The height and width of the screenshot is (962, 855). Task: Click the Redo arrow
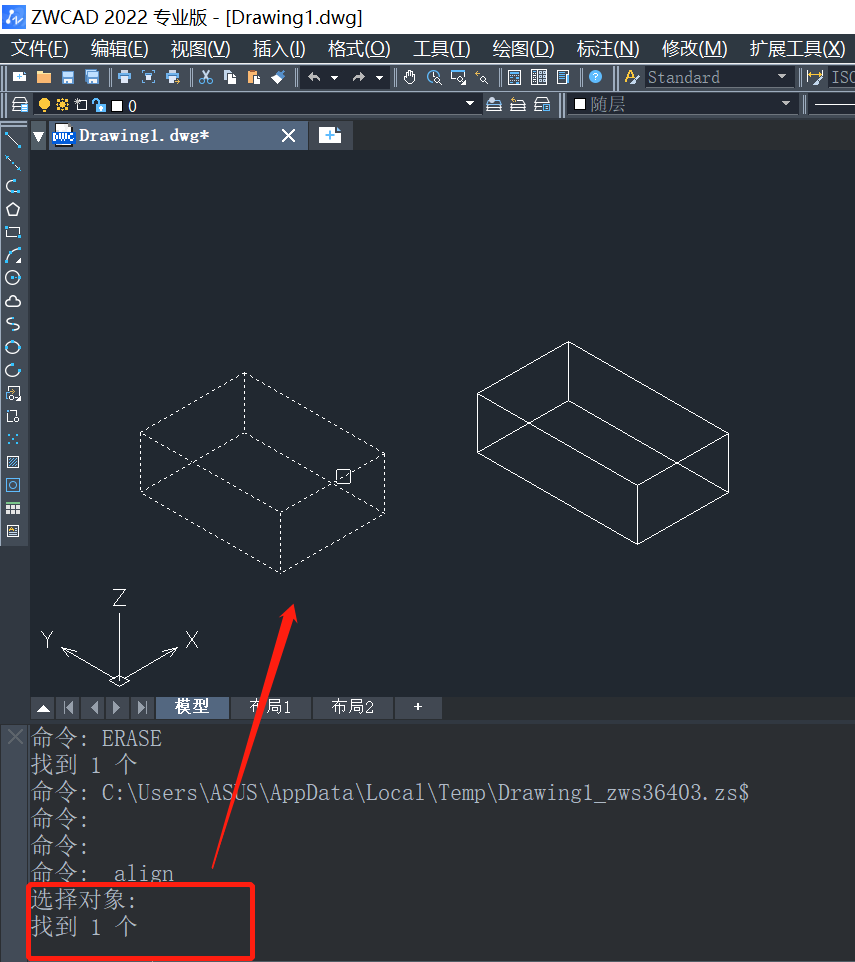pos(359,77)
